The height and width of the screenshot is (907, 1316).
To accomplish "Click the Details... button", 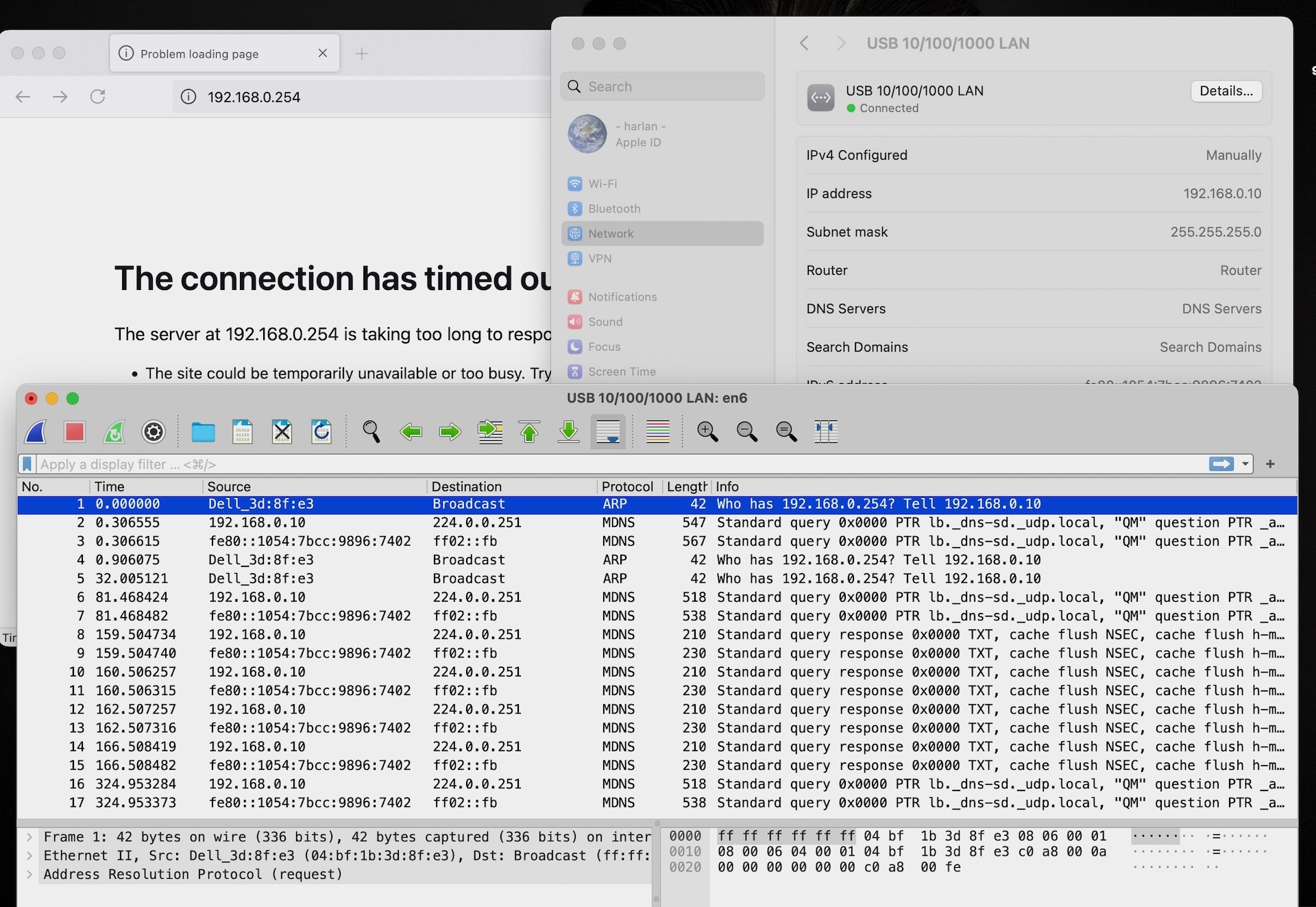I will 1226,91.
